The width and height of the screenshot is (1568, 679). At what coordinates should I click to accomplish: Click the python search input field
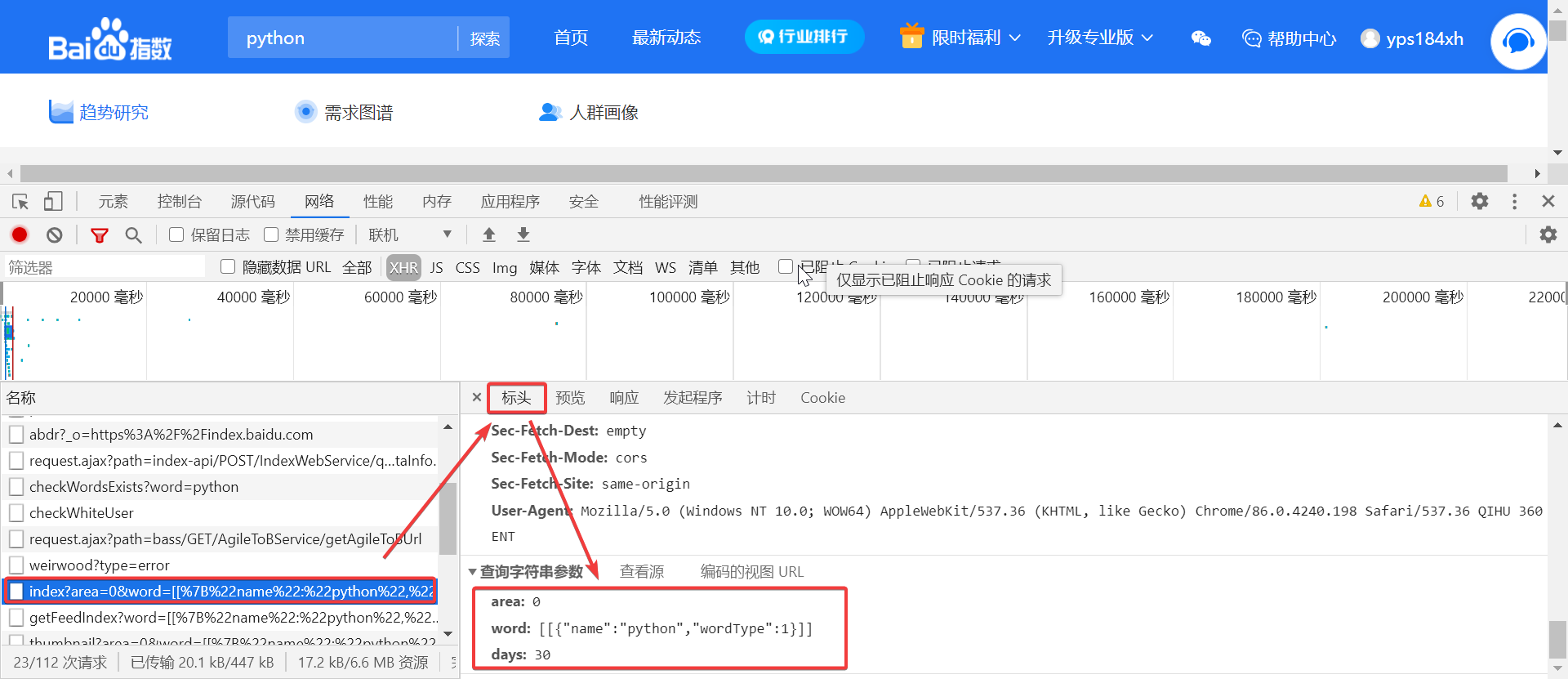point(343,38)
